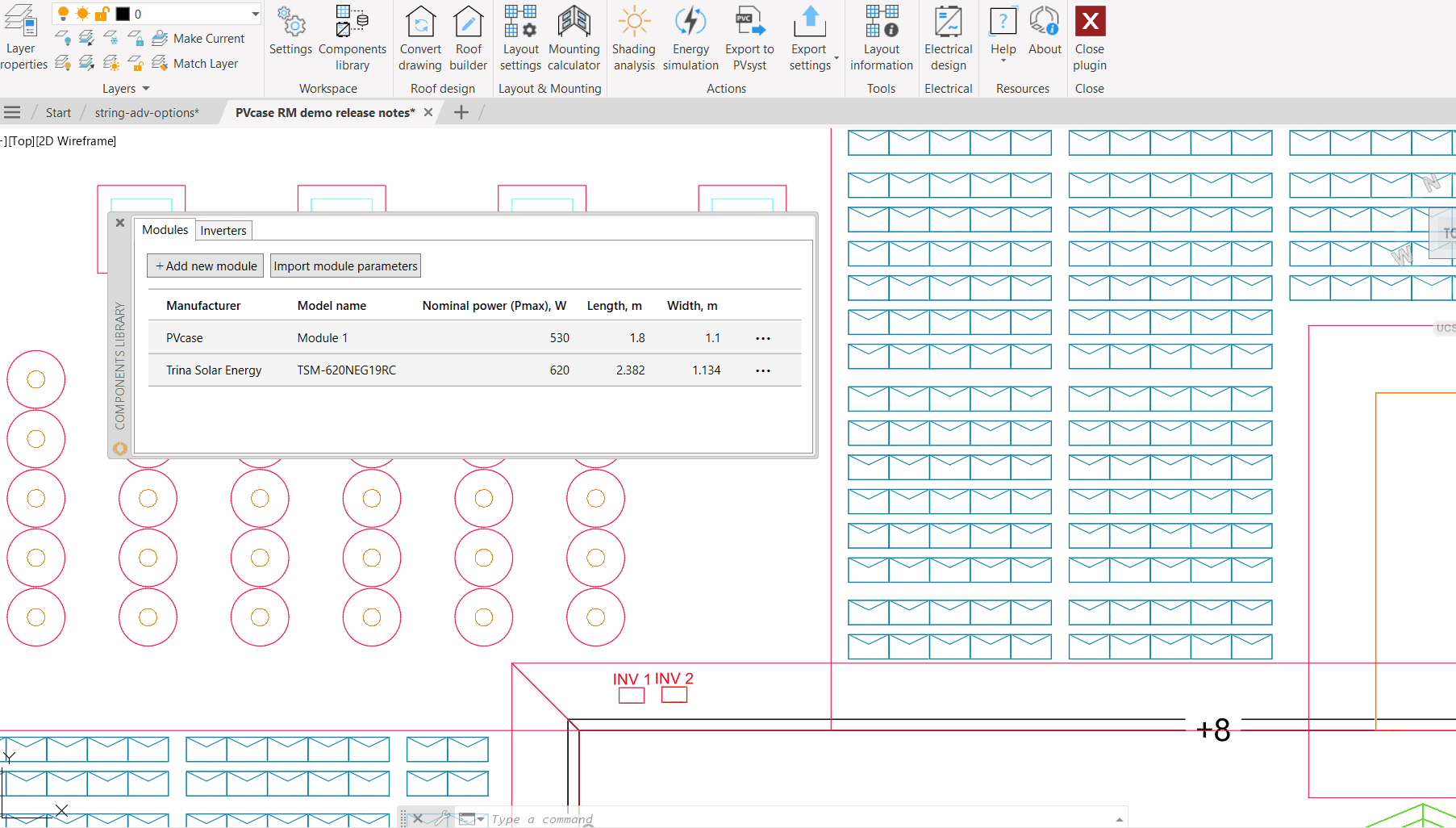Open Roof builder tool

point(469,37)
